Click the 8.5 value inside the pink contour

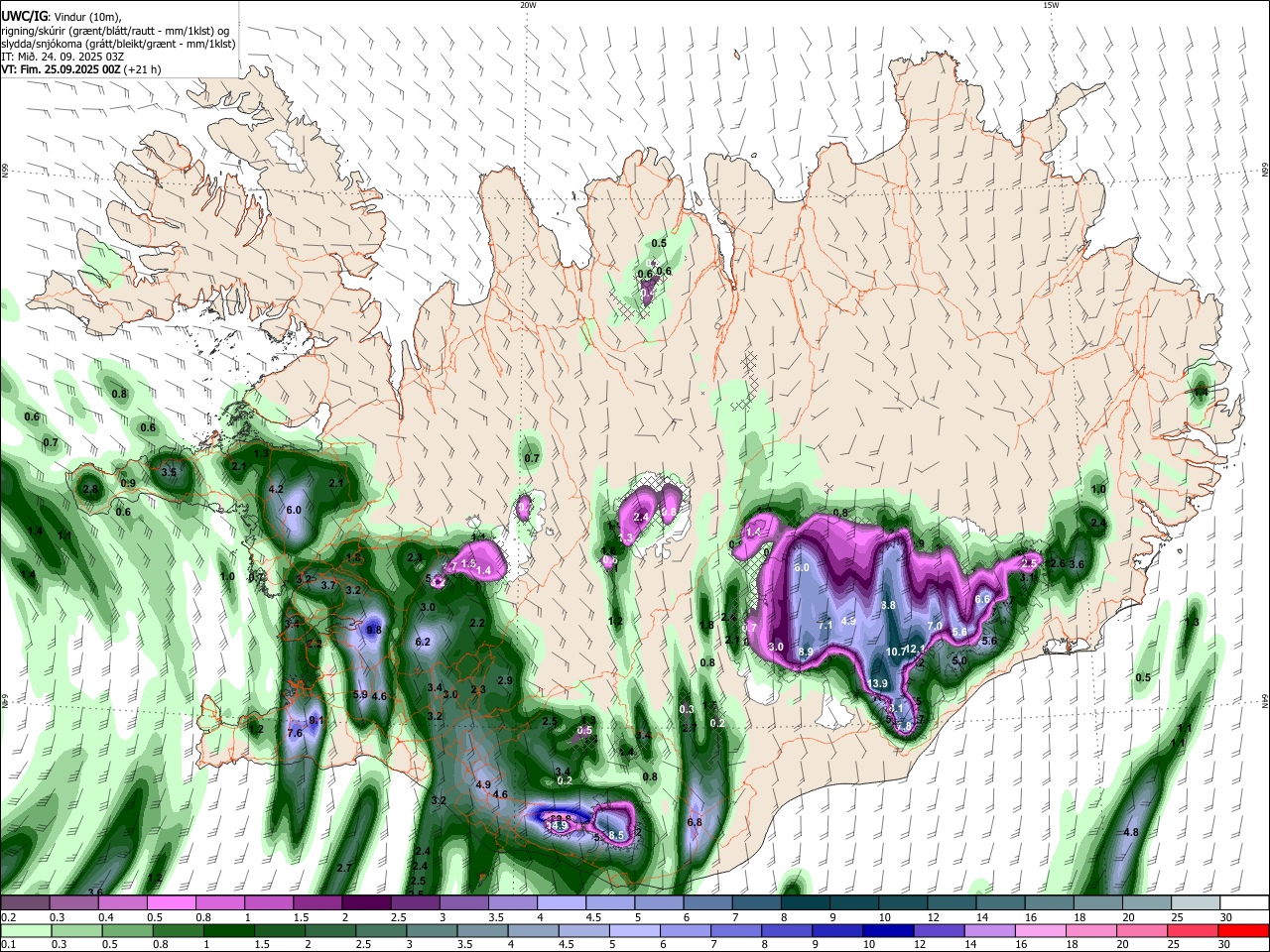click(x=616, y=836)
